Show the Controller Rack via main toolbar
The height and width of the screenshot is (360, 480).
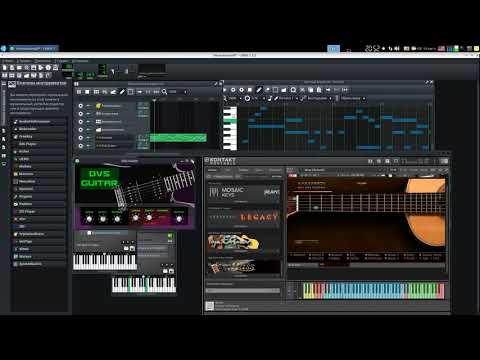point(48,76)
